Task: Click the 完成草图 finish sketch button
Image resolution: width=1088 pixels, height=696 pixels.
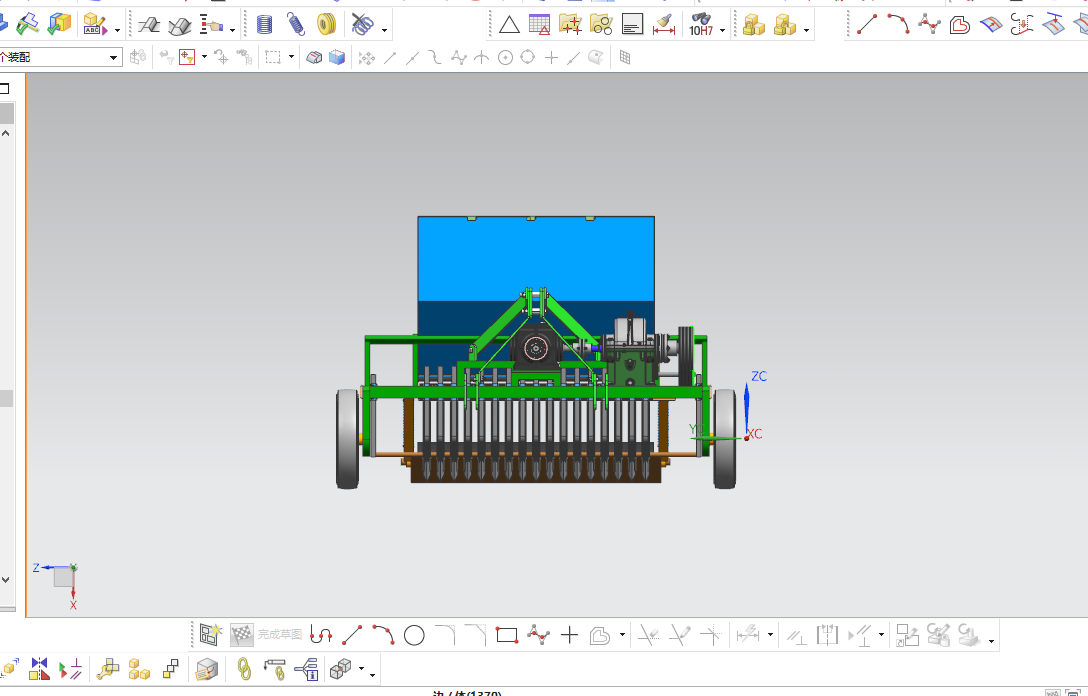Action: click(x=280, y=634)
